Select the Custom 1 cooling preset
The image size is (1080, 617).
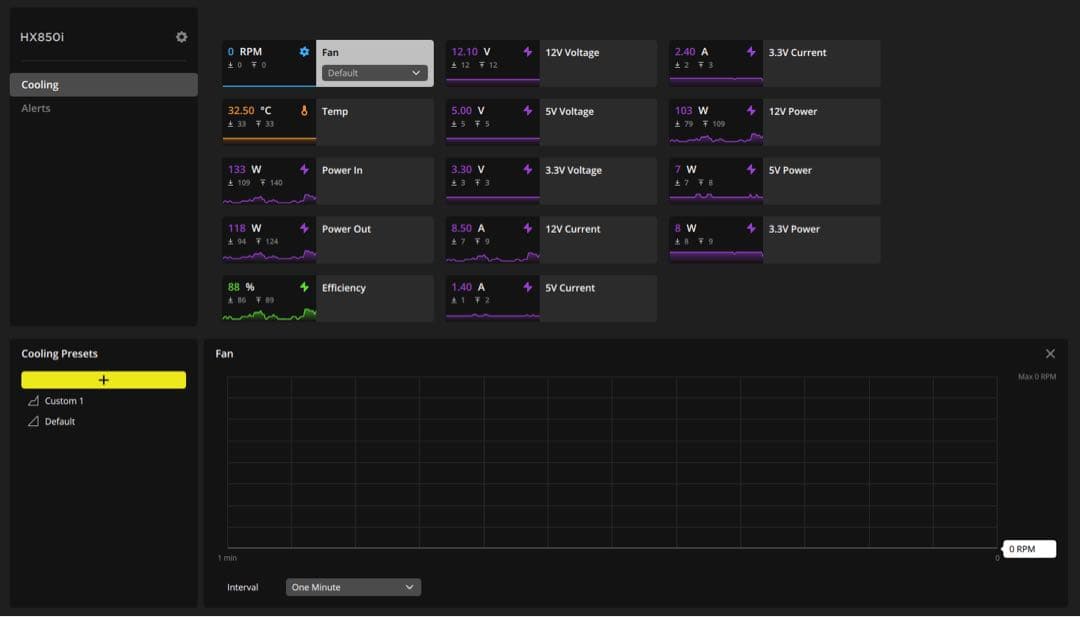(x=64, y=401)
